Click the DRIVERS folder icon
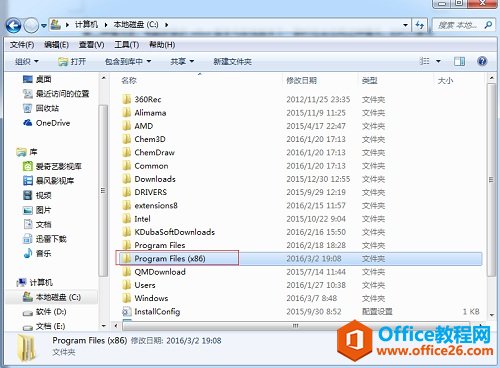The image size is (500, 368). [x=127, y=192]
